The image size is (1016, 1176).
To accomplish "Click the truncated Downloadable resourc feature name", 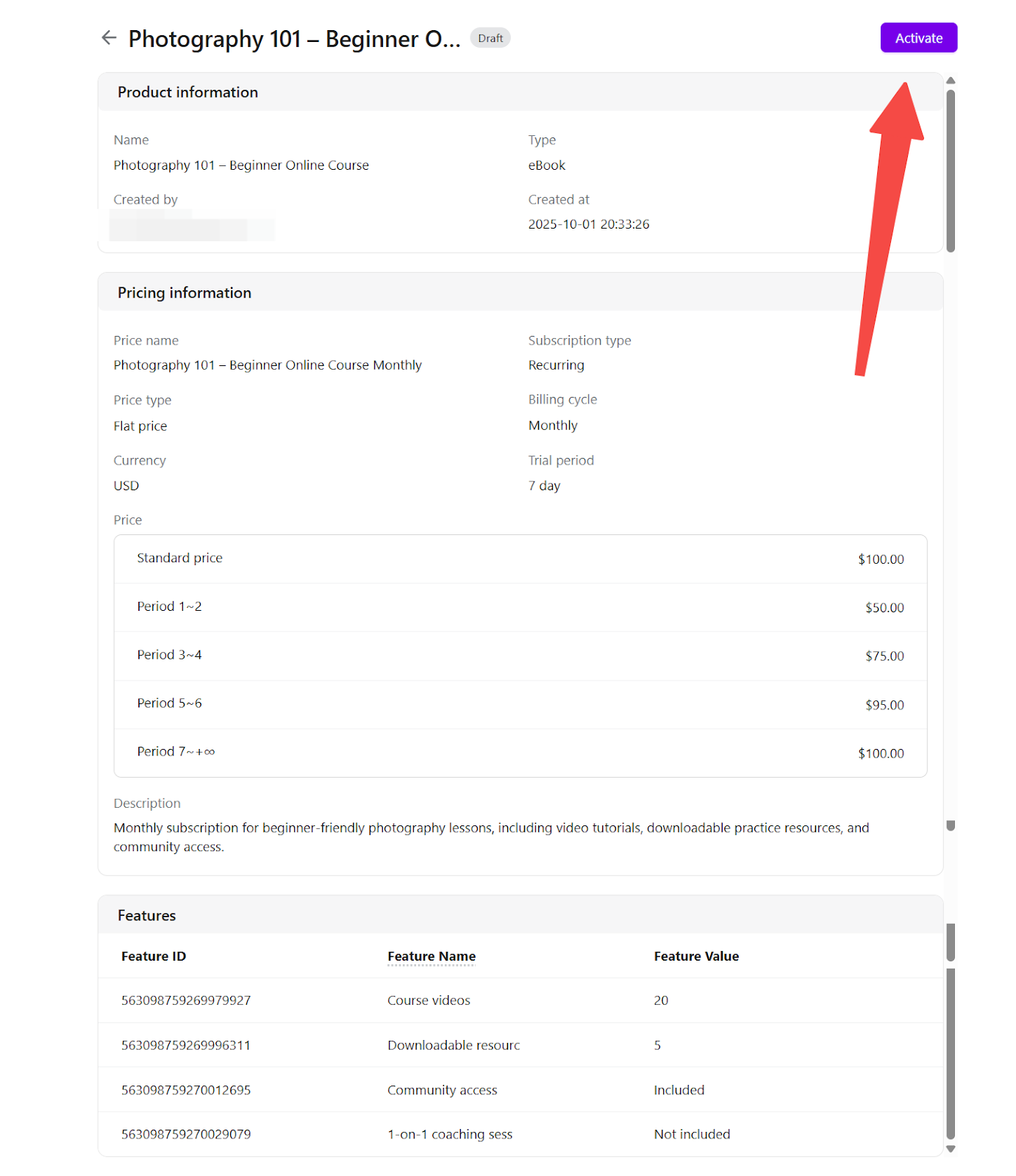I will coord(453,1045).
